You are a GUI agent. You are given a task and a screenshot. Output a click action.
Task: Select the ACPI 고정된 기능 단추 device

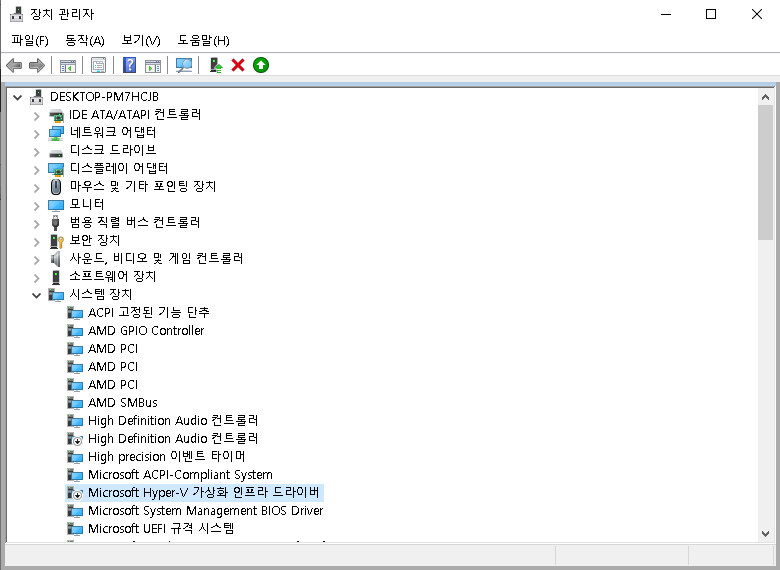click(x=148, y=312)
